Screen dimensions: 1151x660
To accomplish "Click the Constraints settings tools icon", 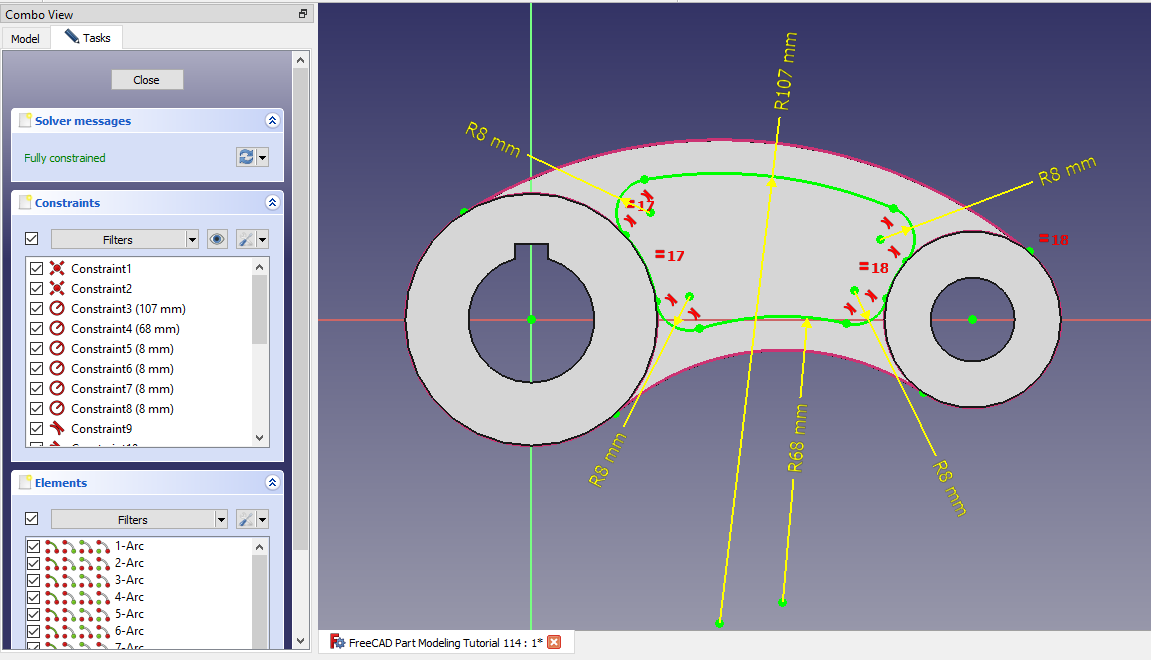I will click(x=245, y=239).
